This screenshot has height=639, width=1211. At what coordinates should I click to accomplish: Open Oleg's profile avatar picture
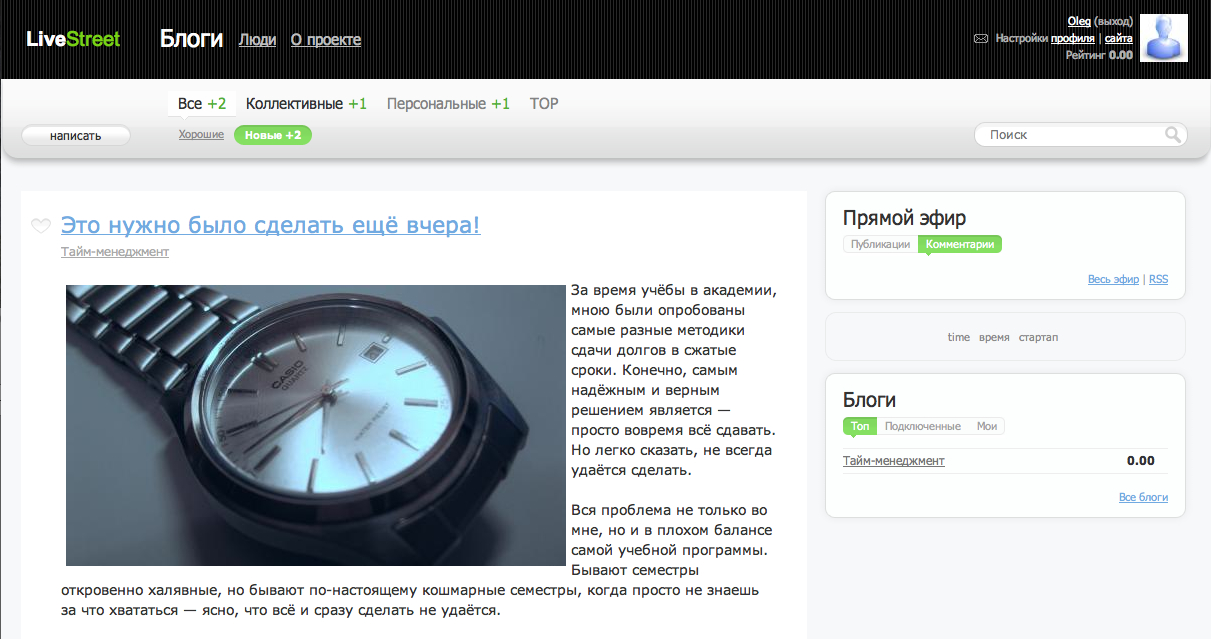tap(1163, 38)
